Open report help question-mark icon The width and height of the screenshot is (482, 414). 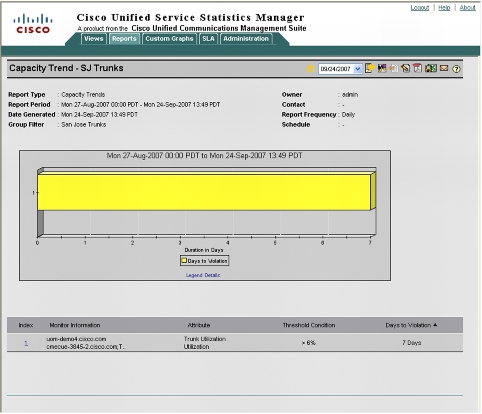[x=456, y=69]
